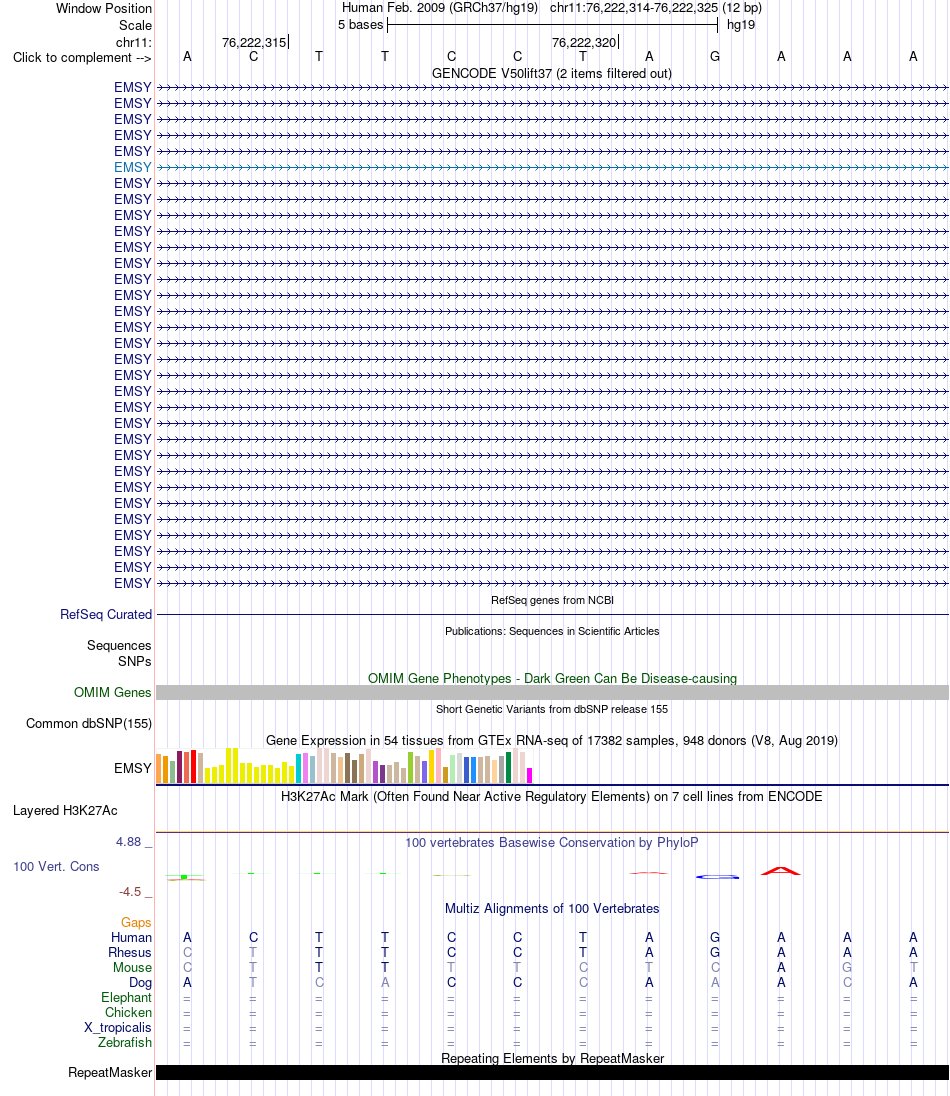Select the 'X_tropicalis' alignment row label
The image size is (950, 1096).
pos(118,1028)
